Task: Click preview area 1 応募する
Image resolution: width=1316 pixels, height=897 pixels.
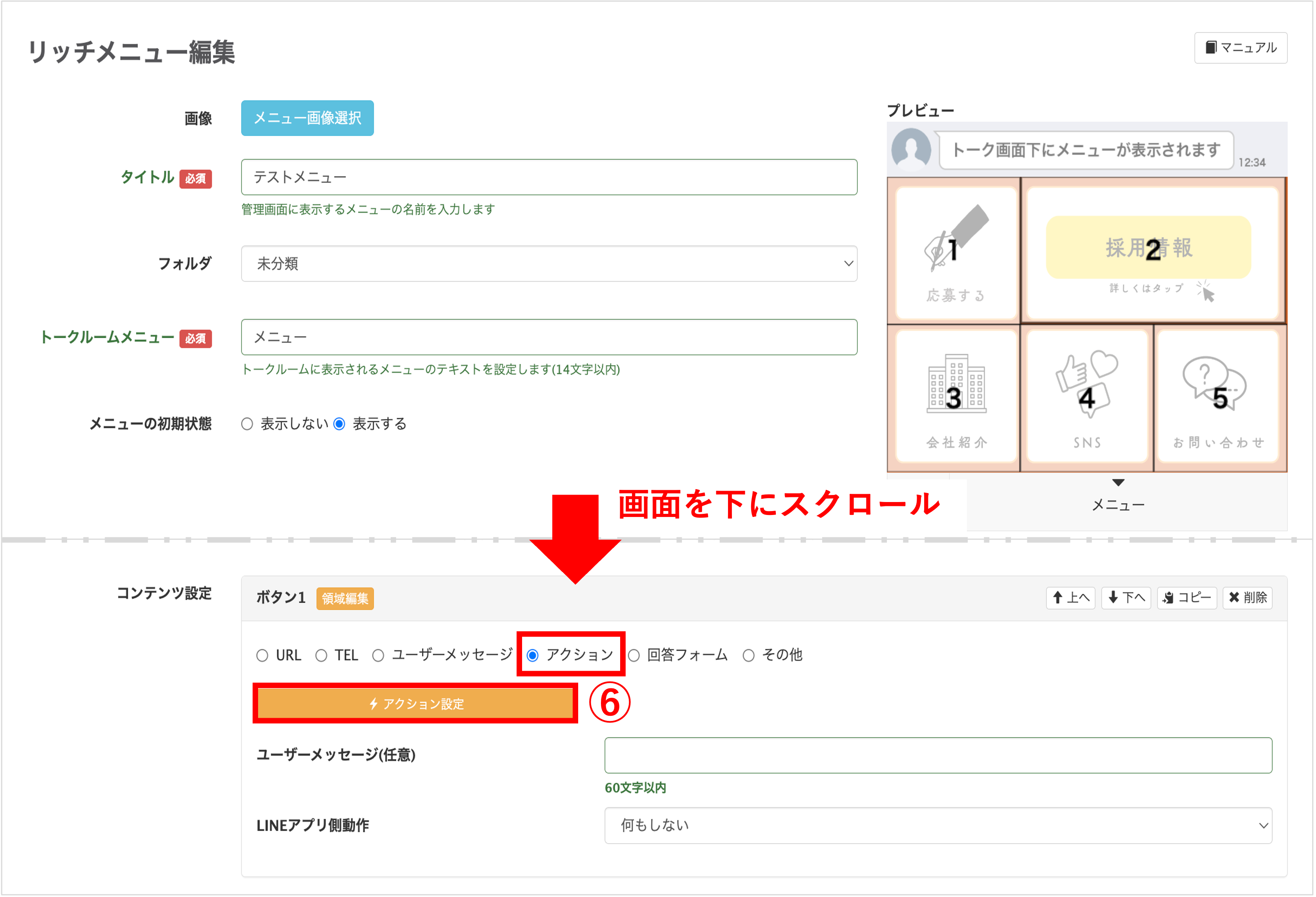Action: 954,250
